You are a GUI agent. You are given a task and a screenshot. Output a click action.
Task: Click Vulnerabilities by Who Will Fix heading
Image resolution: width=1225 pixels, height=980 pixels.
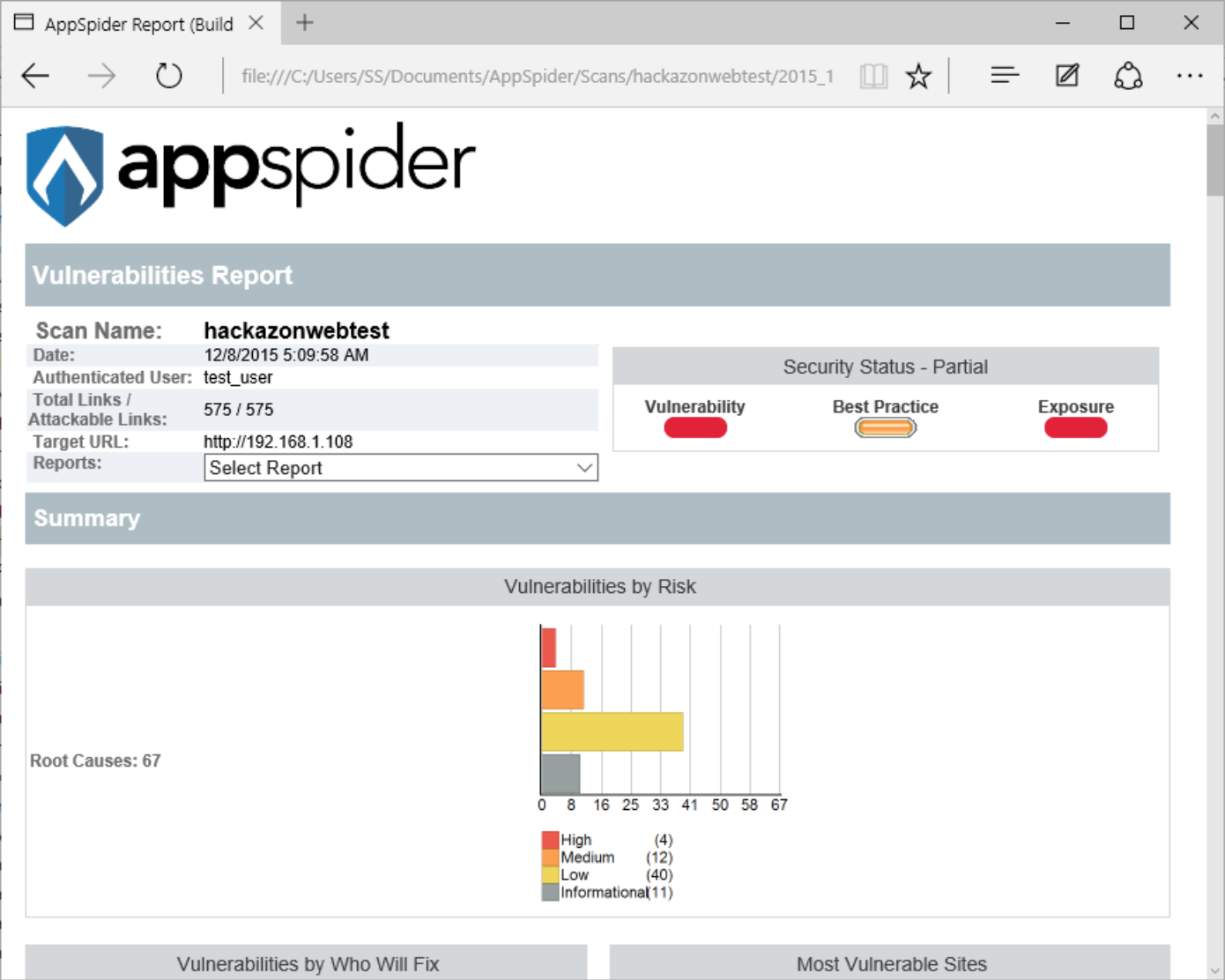308,964
